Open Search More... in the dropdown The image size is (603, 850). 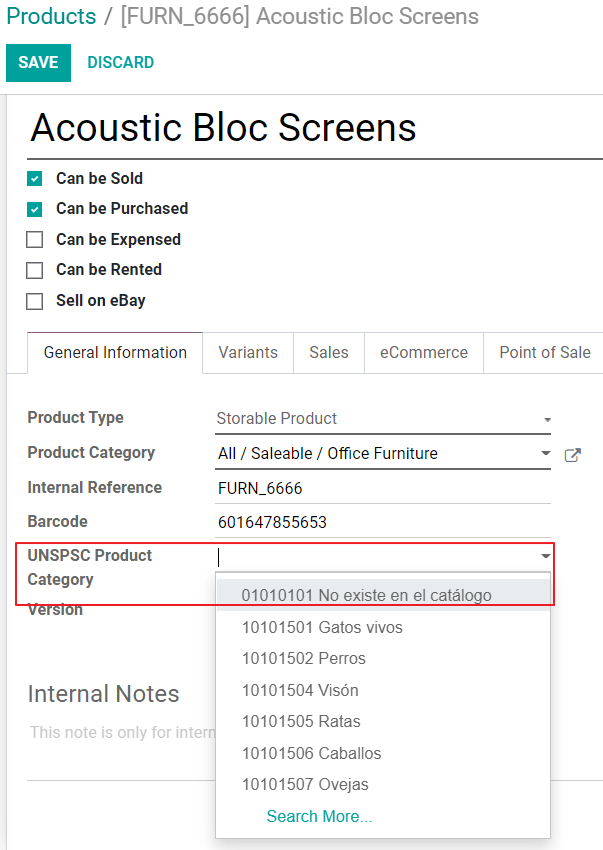pyautogui.click(x=319, y=816)
